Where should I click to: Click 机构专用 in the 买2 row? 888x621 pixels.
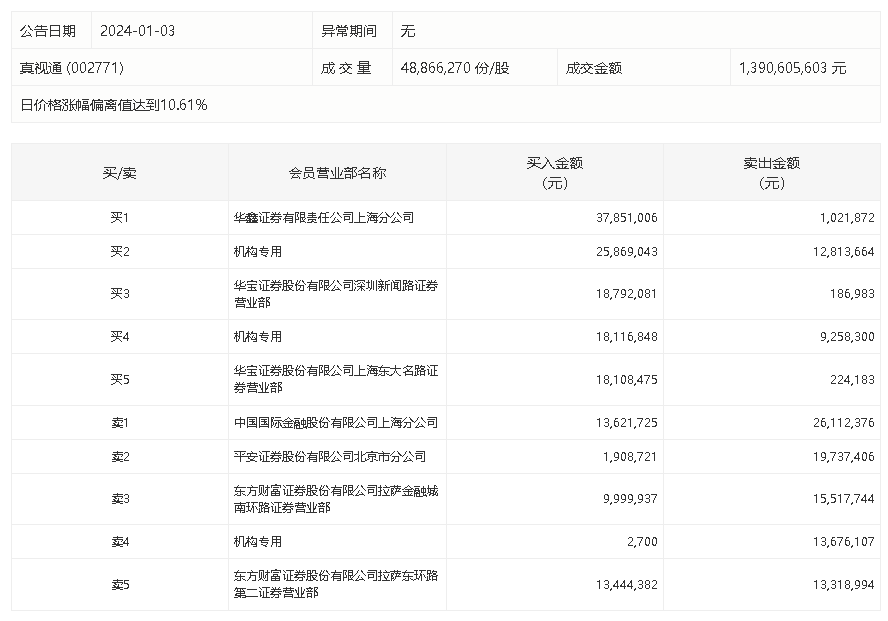coord(257,251)
